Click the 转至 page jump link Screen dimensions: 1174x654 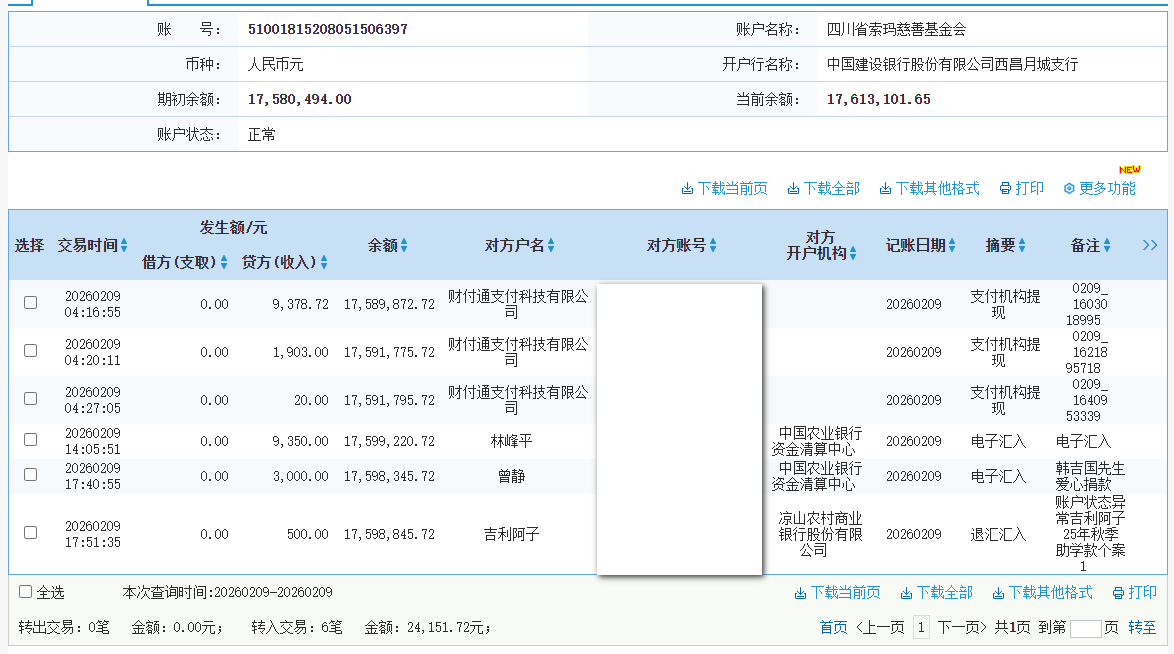1144,627
